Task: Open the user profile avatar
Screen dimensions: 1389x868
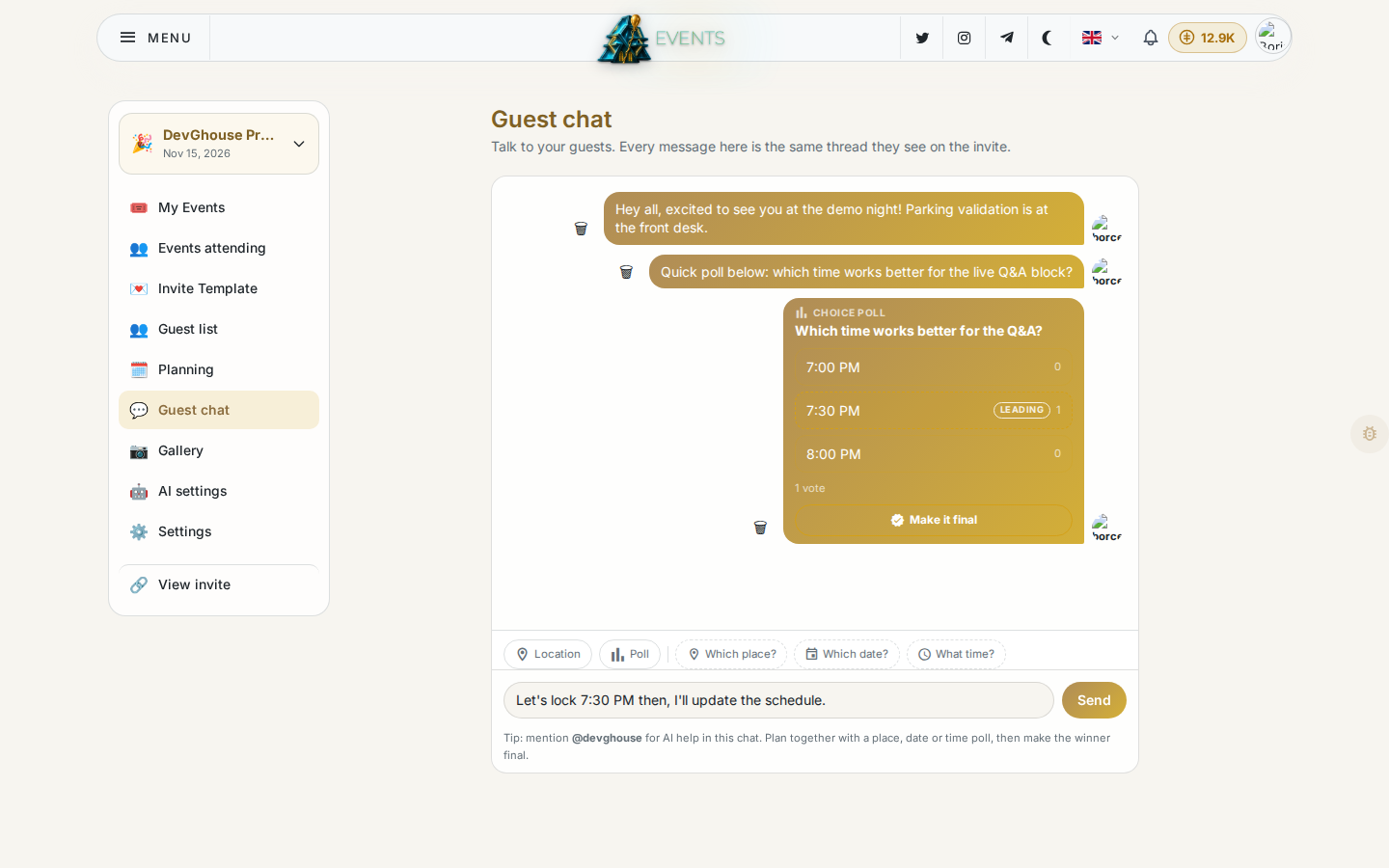Action: coord(1273,38)
